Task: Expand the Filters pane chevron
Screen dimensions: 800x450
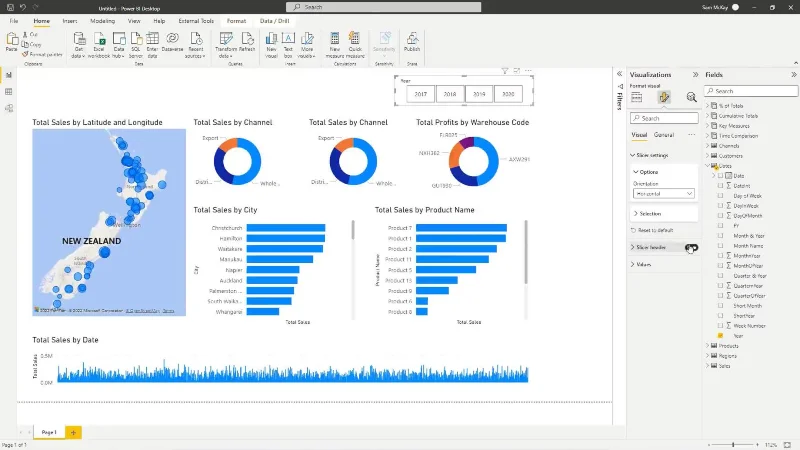Action: [619, 74]
